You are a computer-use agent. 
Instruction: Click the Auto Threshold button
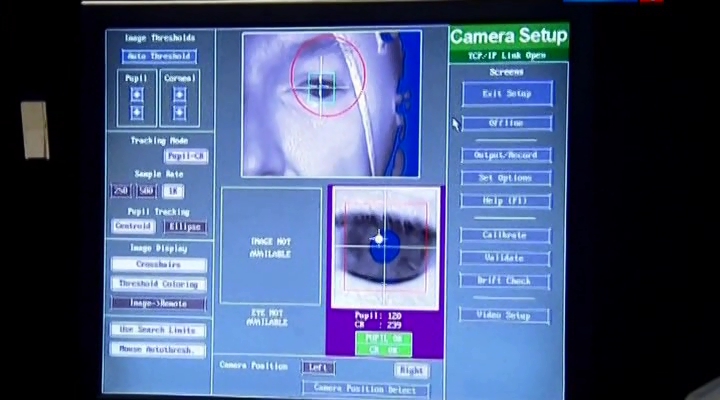pos(159,56)
